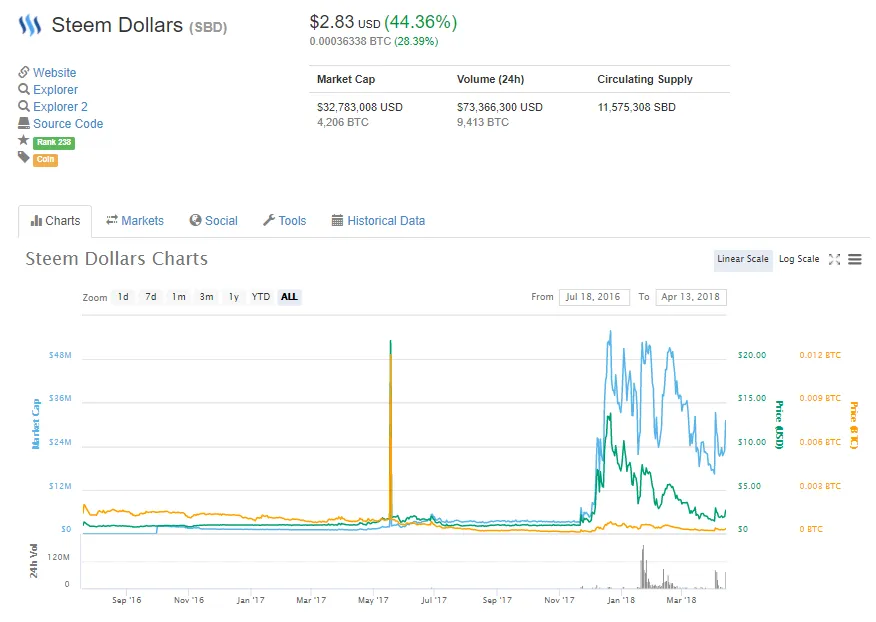This screenshot has height=622, width=876.
Task: Click the $73,366,300 USD volume value
Action: [499, 107]
